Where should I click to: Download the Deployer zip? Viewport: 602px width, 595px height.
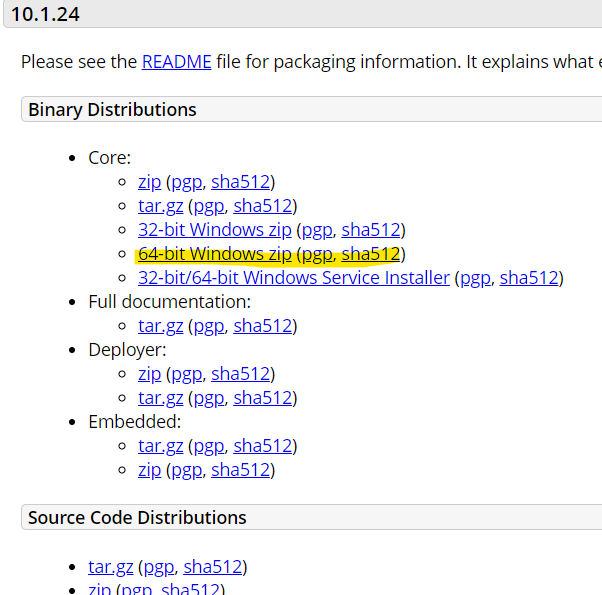click(x=149, y=374)
